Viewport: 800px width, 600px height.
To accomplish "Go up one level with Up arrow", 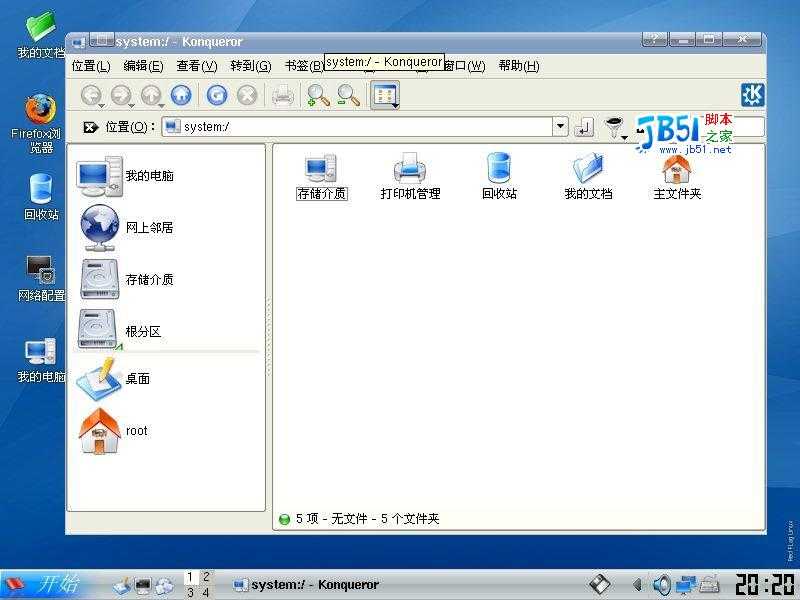I will pos(152,95).
